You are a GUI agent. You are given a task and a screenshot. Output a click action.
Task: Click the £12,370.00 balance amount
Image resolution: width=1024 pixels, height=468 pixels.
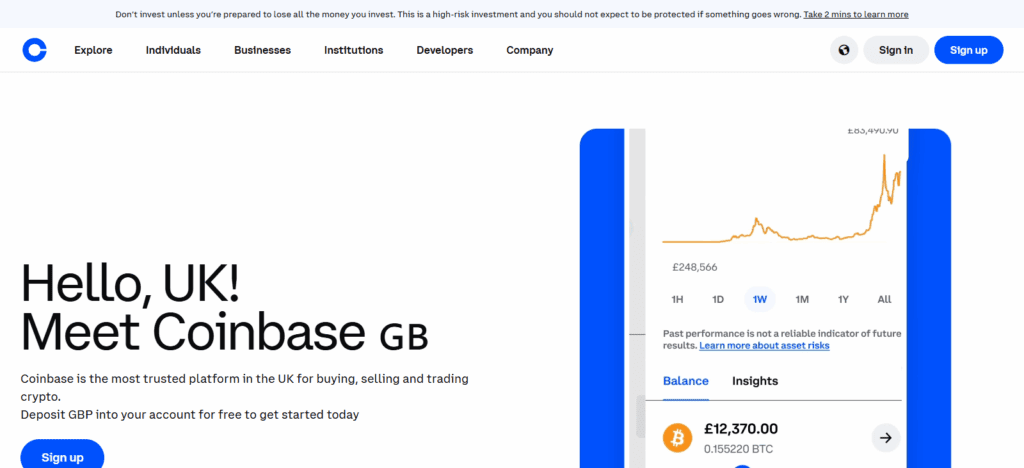pyautogui.click(x=741, y=429)
